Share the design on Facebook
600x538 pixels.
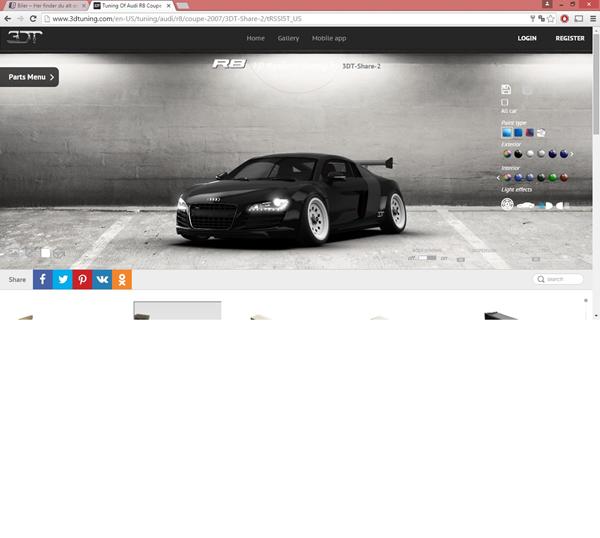43,279
